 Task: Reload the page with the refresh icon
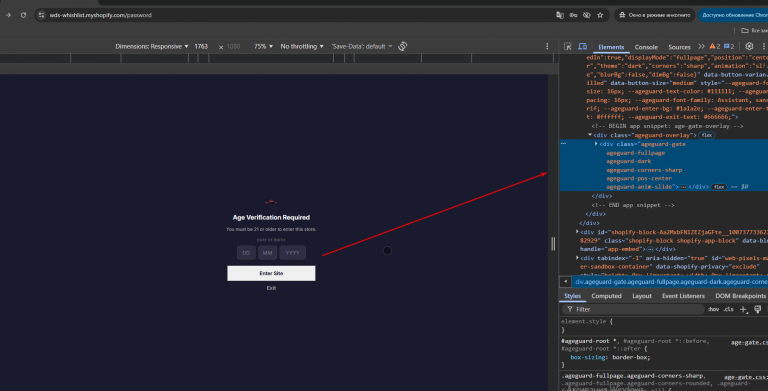click(23, 15)
